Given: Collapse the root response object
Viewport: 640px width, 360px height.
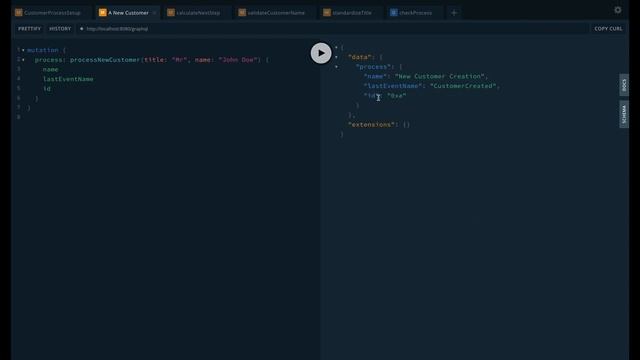Looking at the screenshot, I should [x=337, y=47].
